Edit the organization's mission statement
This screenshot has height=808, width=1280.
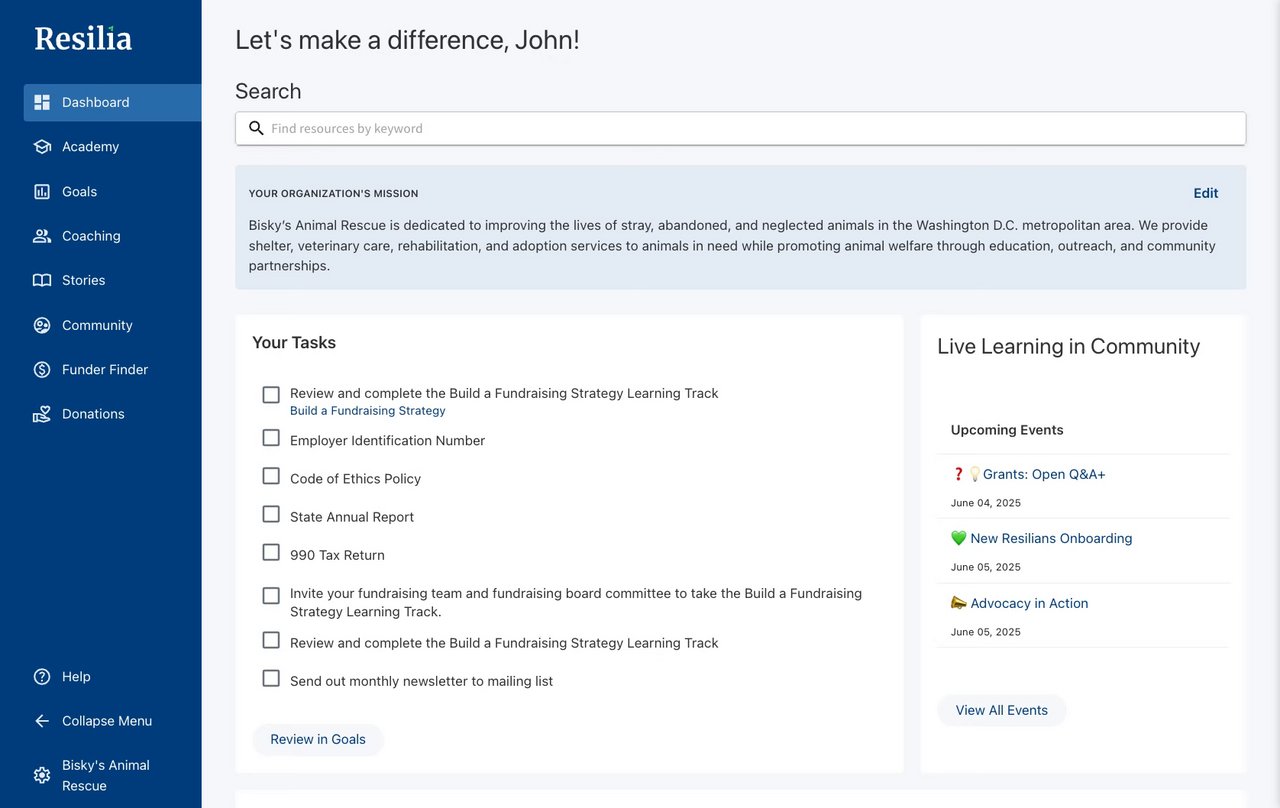(x=1205, y=193)
